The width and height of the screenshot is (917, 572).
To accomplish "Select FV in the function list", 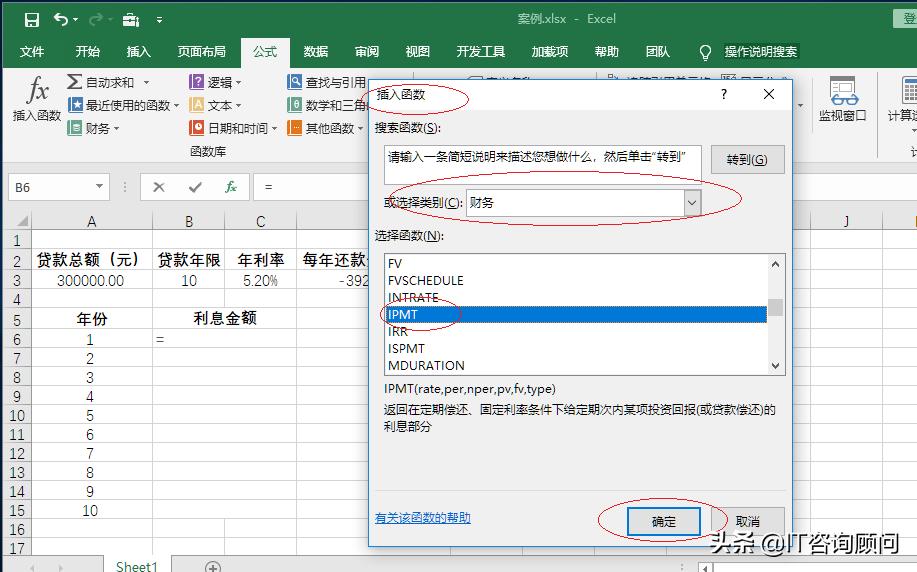I will point(576,264).
